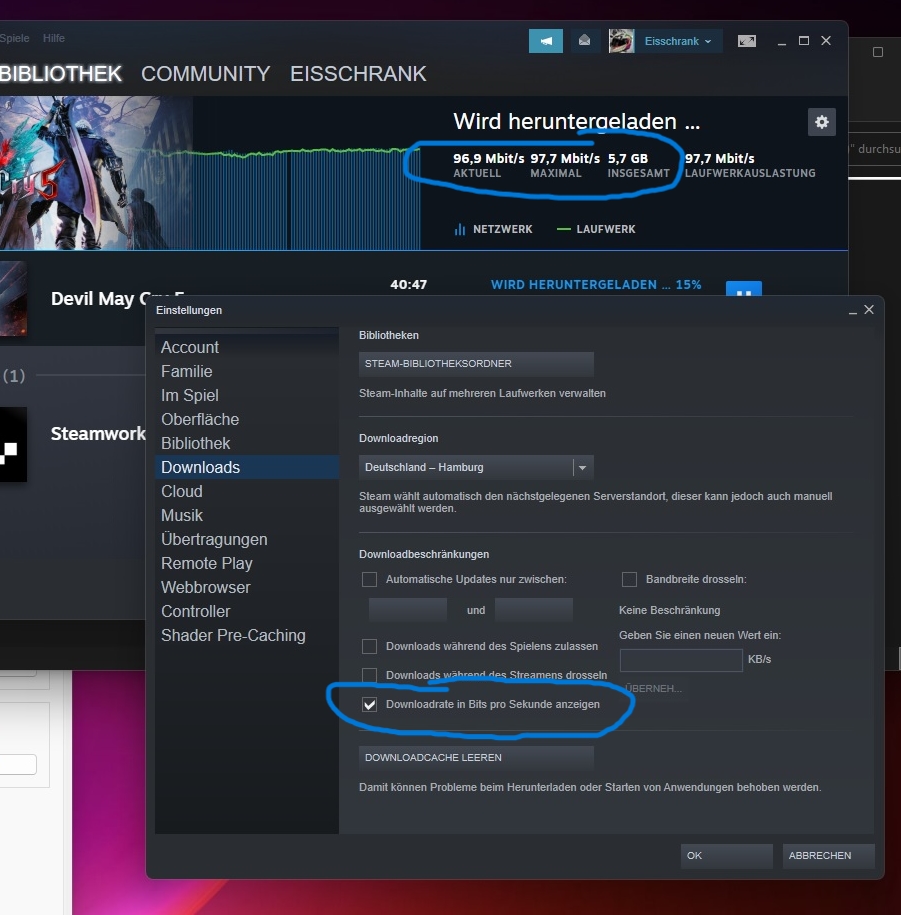Open Cloud settings category
Screen dimensions: 901x915
pos(247,491)
